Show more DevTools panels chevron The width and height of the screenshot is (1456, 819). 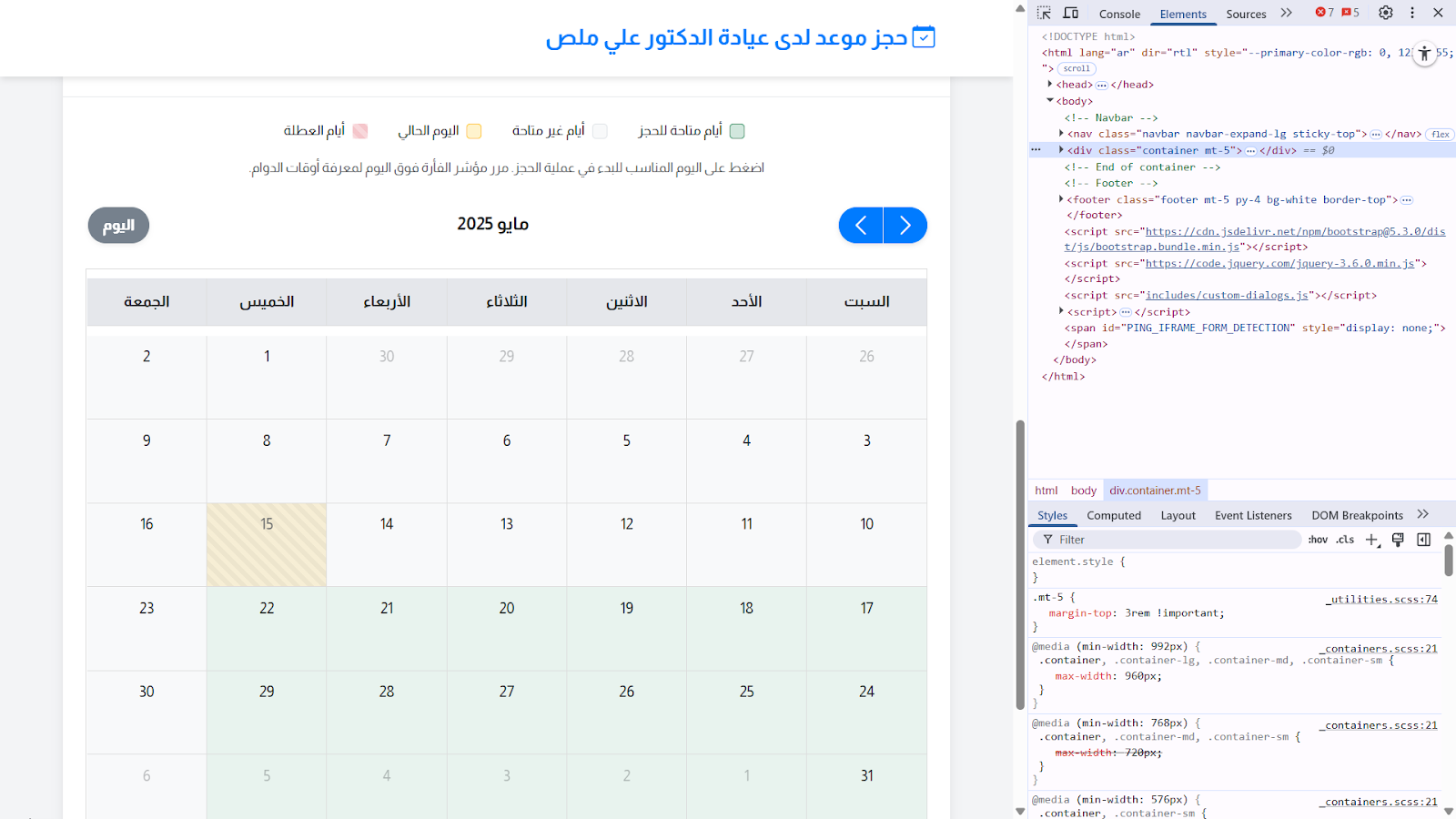(x=1286, y=13)
